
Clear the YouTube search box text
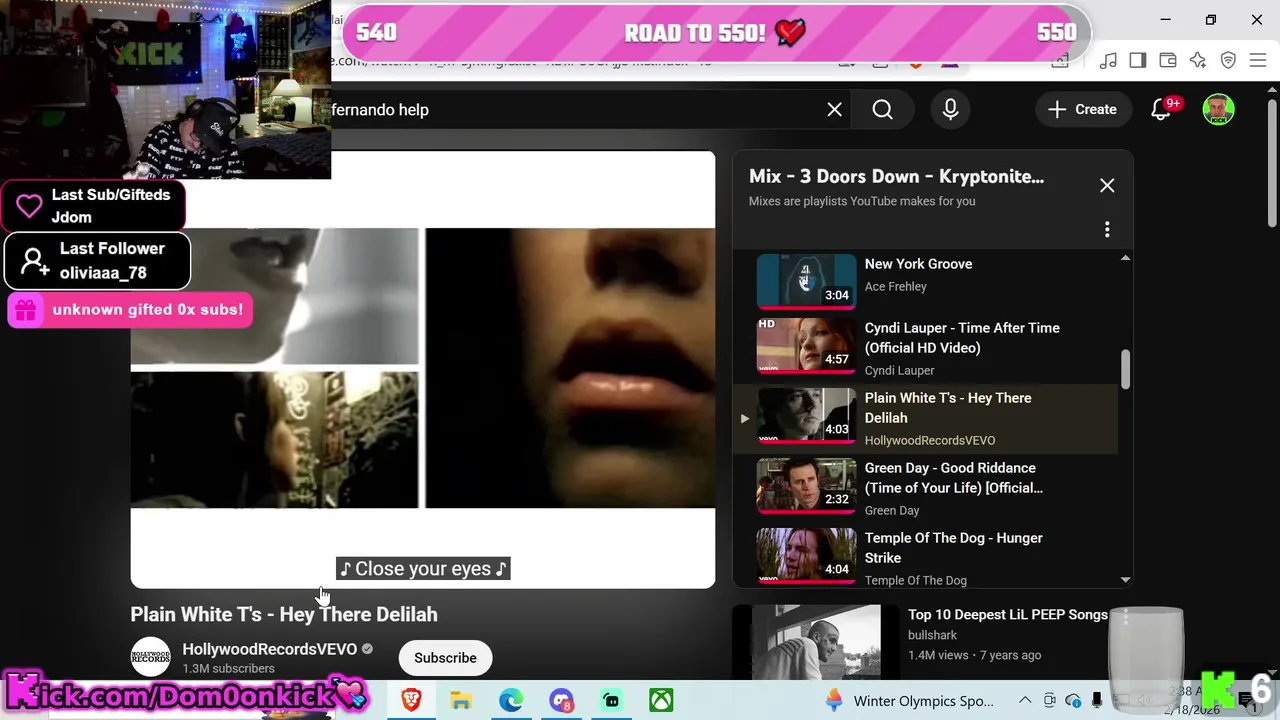(834, 110)
